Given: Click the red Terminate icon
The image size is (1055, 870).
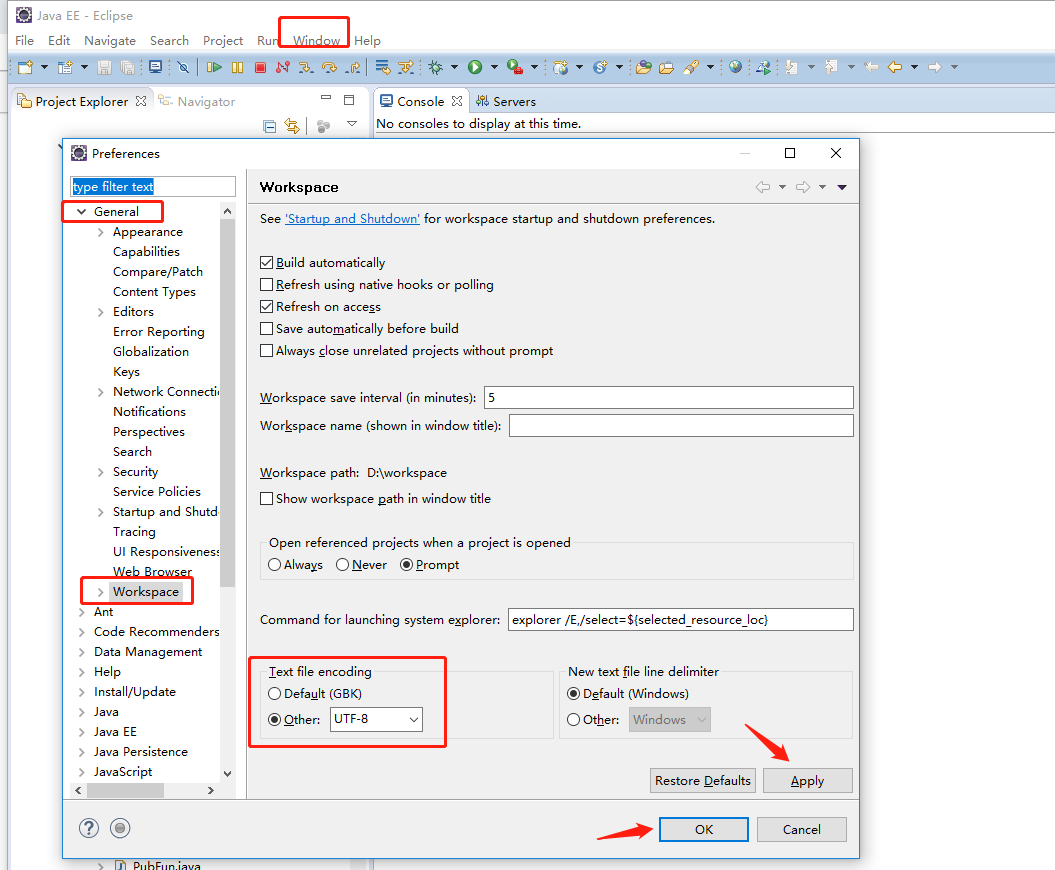Looking at the screenshot, I should 260,67.
